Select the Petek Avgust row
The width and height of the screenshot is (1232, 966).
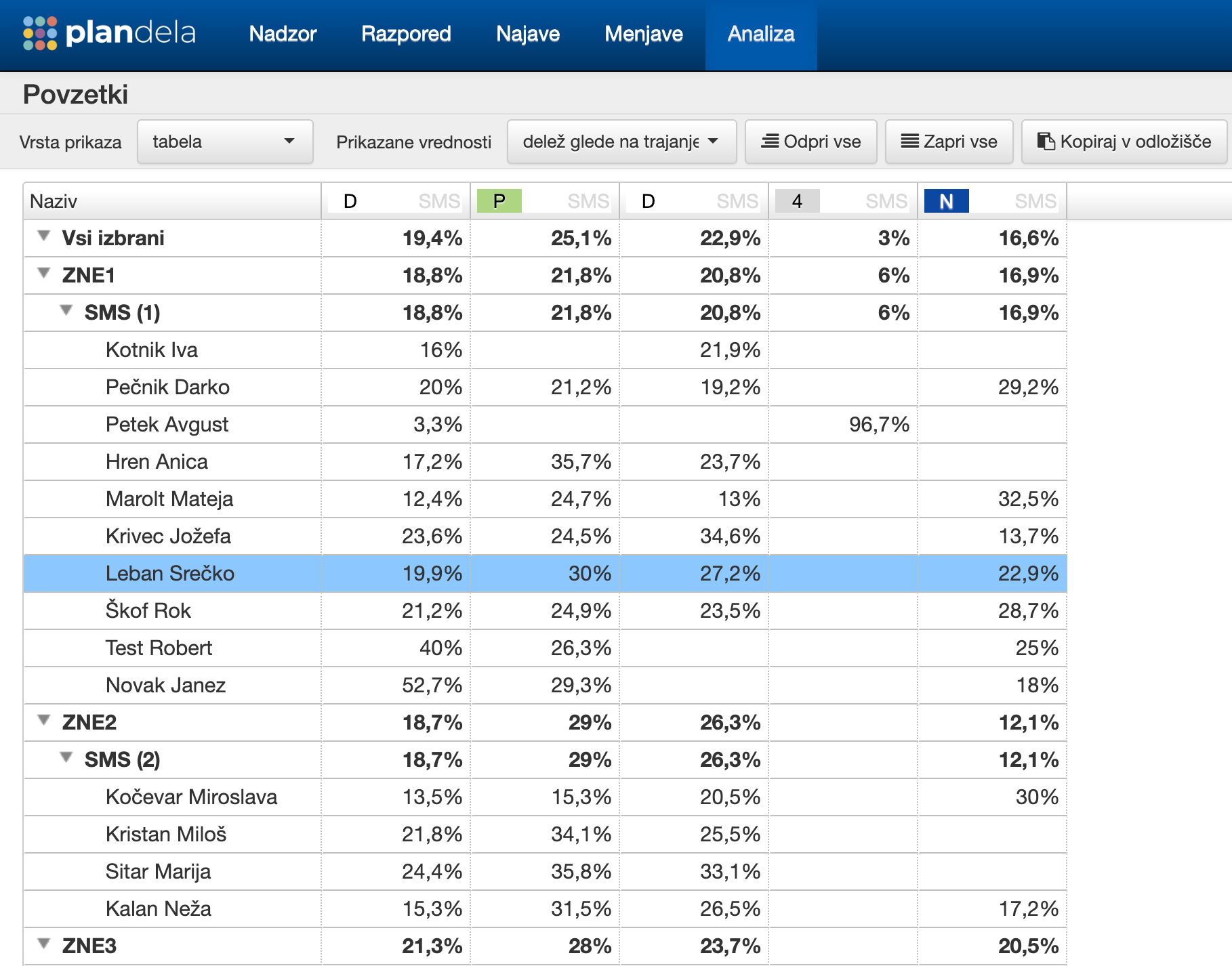[545, 425]
